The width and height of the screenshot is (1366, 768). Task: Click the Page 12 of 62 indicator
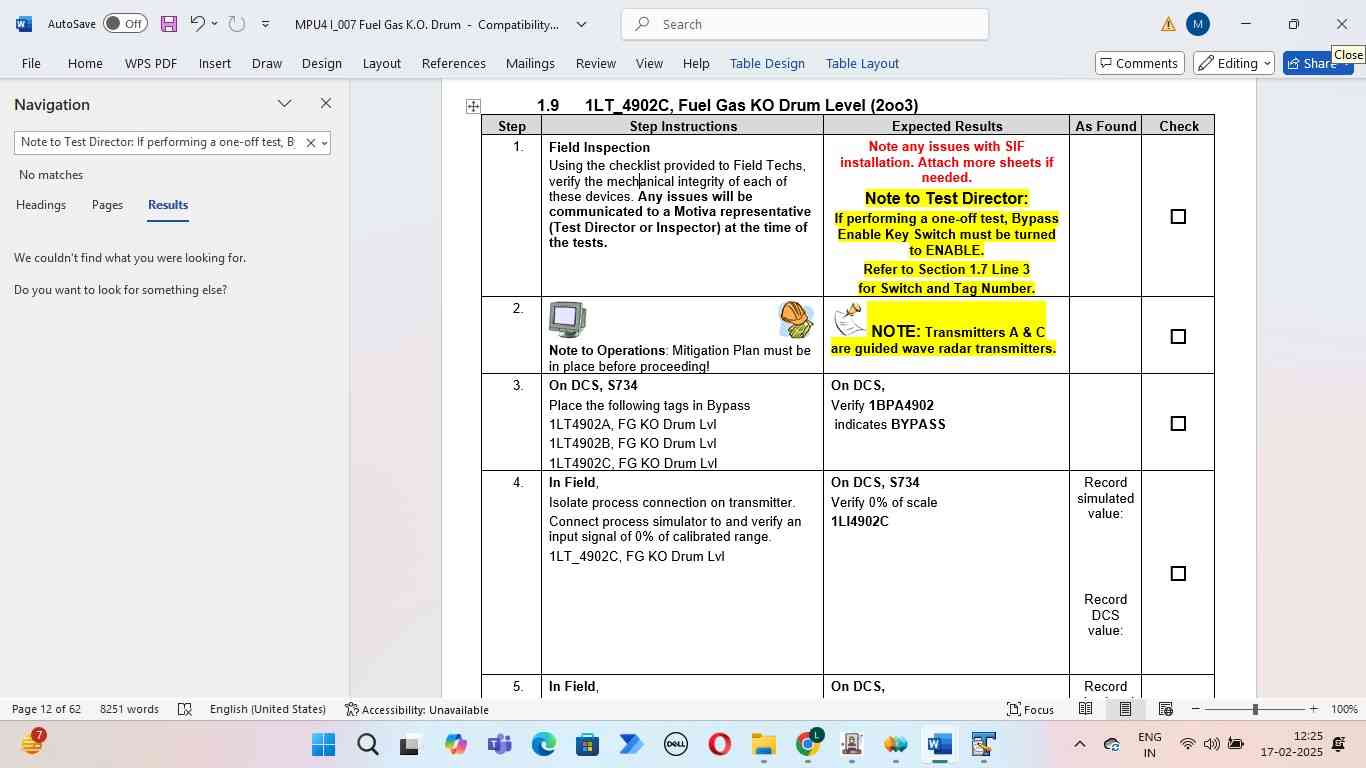[x=46, y=709]
